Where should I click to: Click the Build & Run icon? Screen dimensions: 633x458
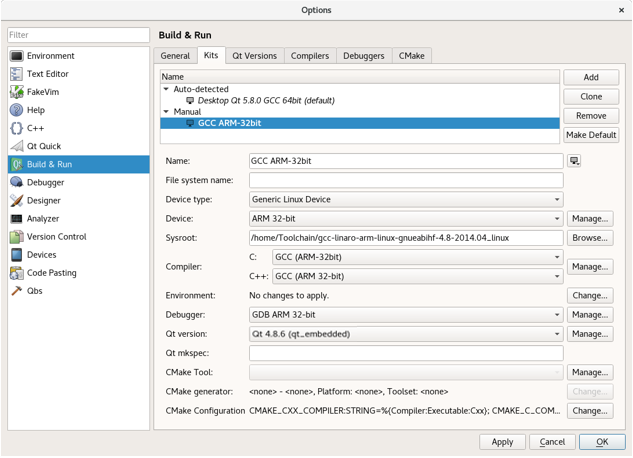[x=17, y=164]
